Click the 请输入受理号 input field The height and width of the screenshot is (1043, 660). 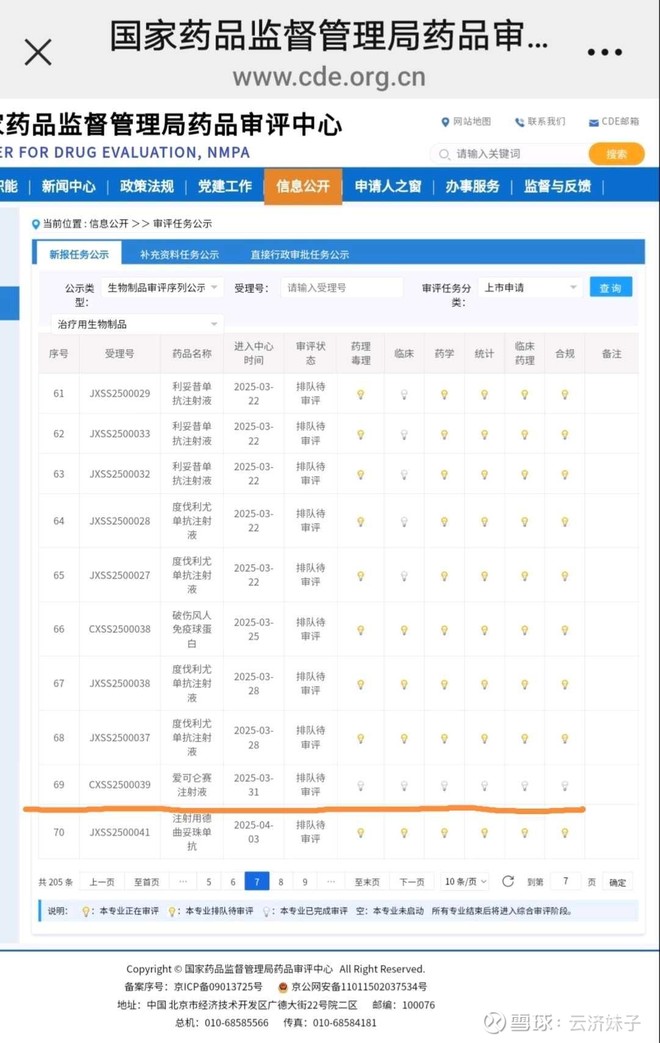(x=342, y=287)
